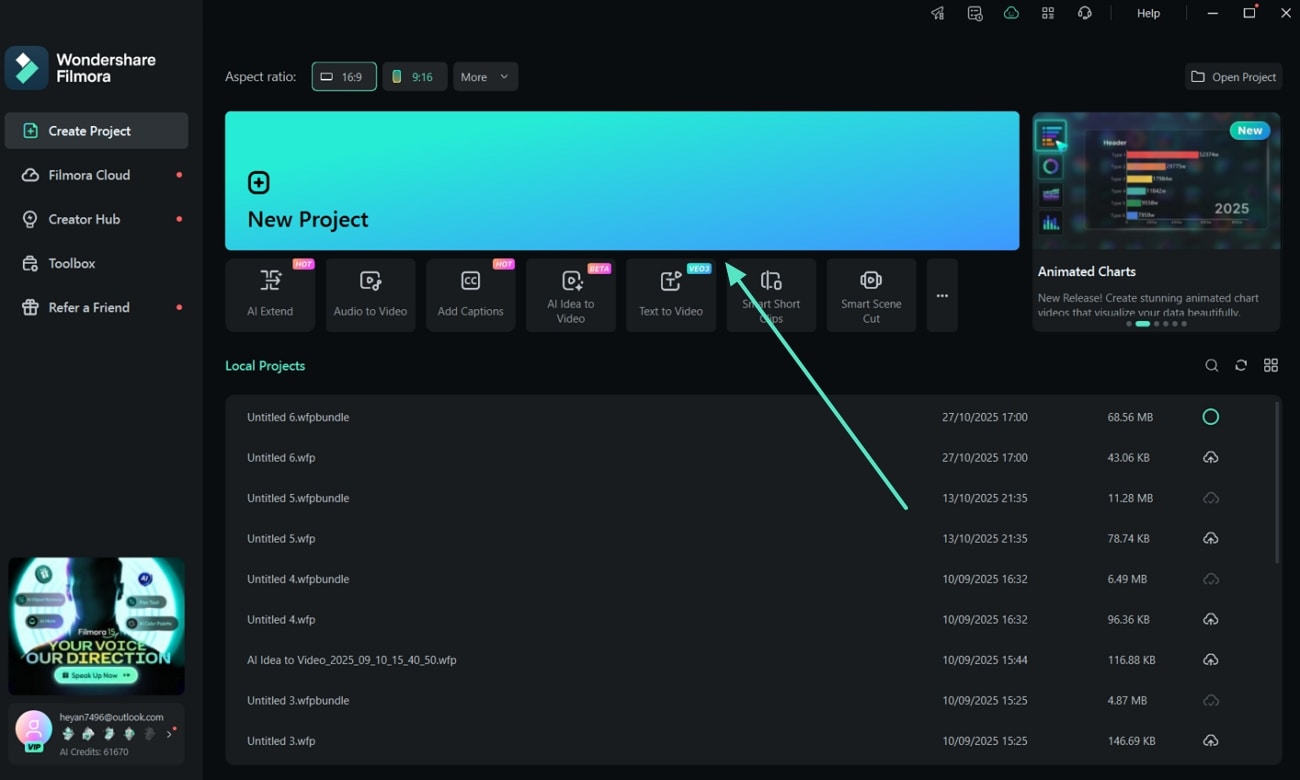The image size is (1300, 780).
Task: Click the cloud icon for Untitled 3.wfpbundle
Action: point(1210,701)
